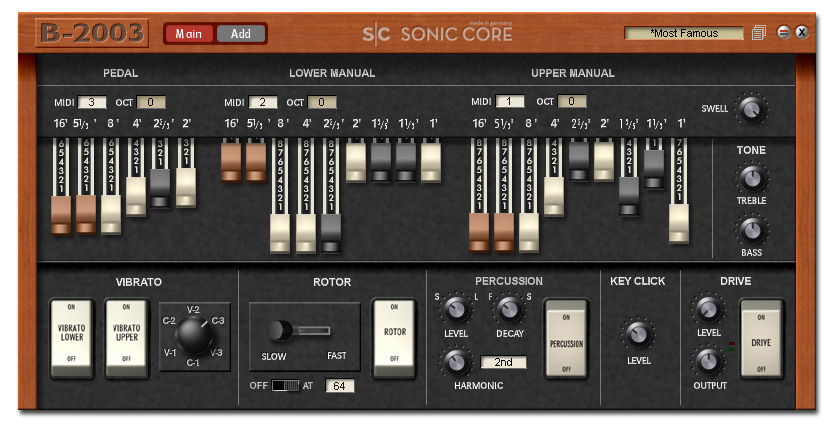This screenshot has height=427, width=830.
Task: Close the B-2003 plugin window
Action: coord(802,32)
